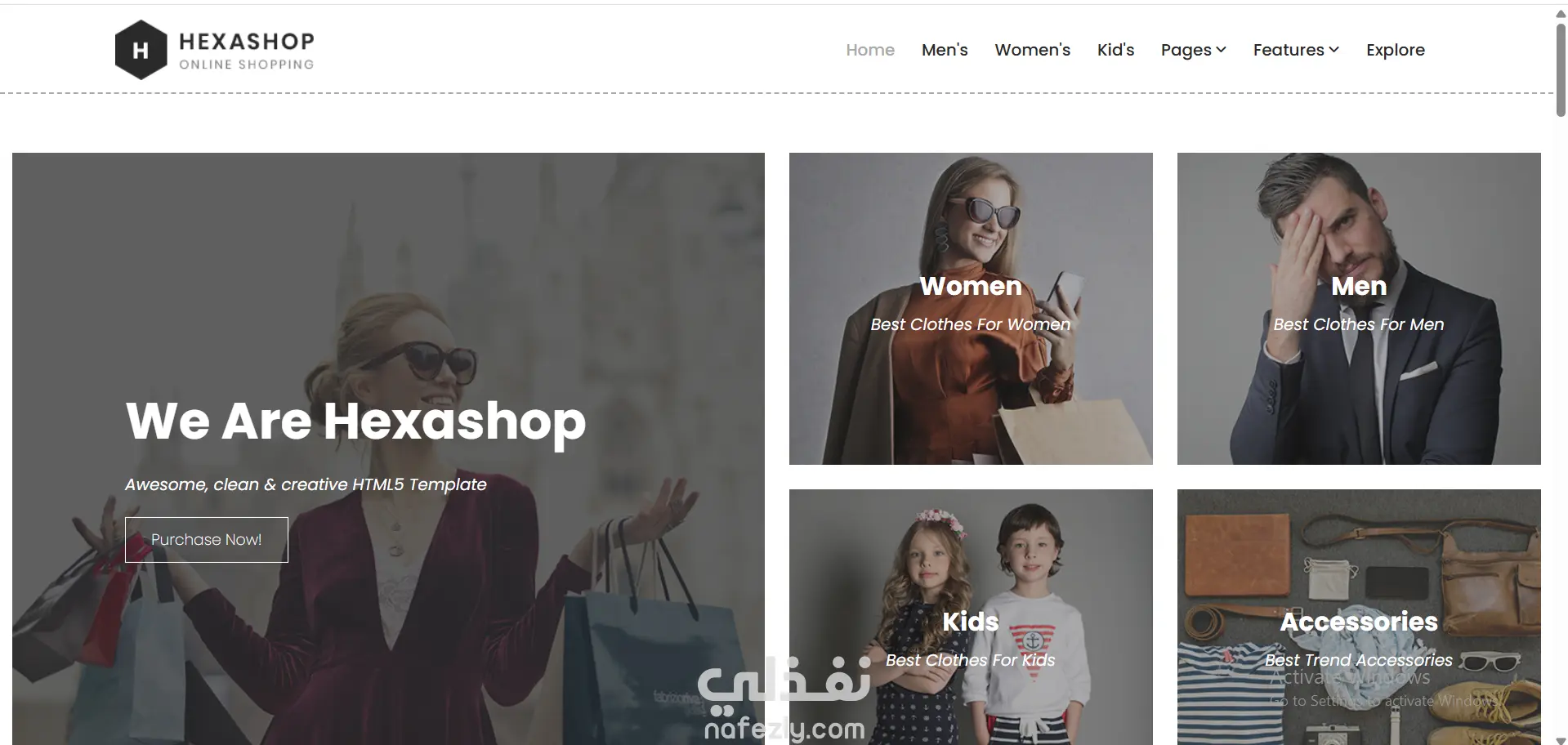The height and width of the screenshot is (745, 1568).
Task: Click the scrollbar down arrow
Action: click(1561, 739)
